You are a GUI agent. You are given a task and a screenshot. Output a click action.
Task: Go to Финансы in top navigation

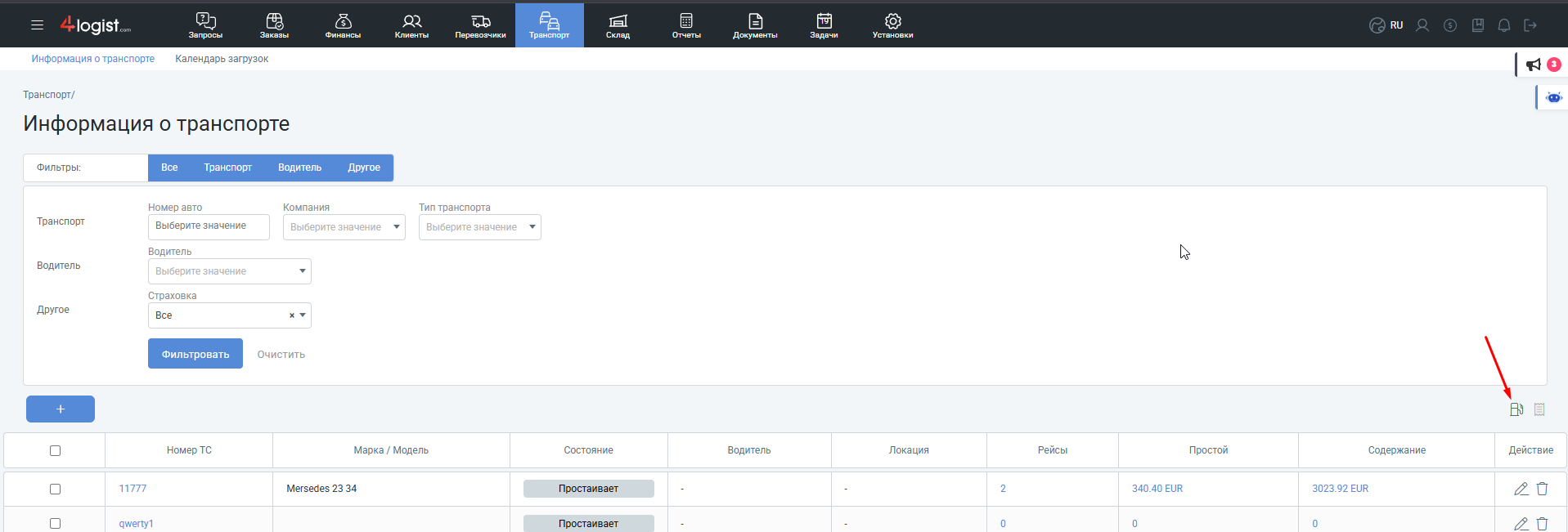pos(343,25)
